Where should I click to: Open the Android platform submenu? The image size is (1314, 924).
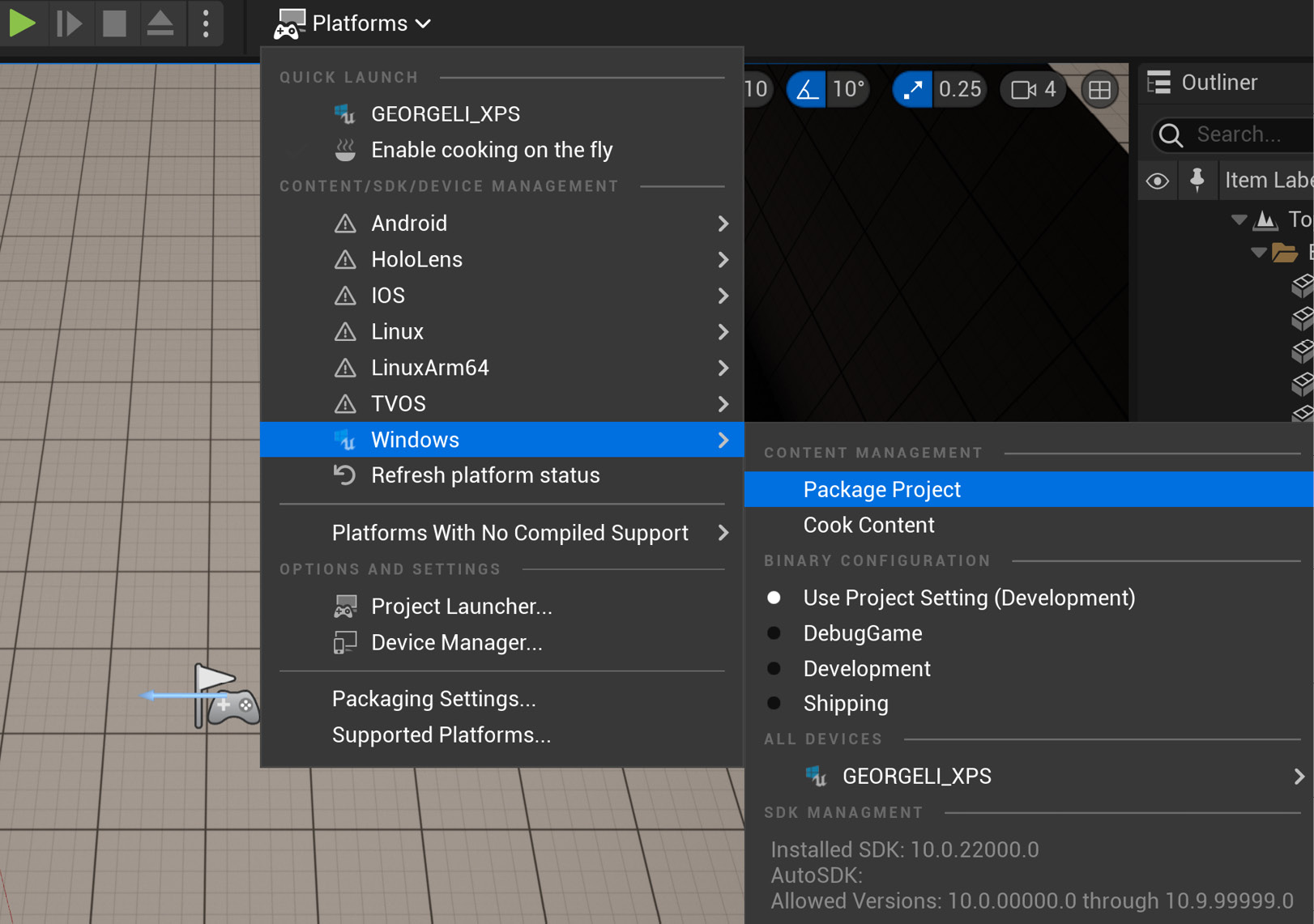(501, 224)
